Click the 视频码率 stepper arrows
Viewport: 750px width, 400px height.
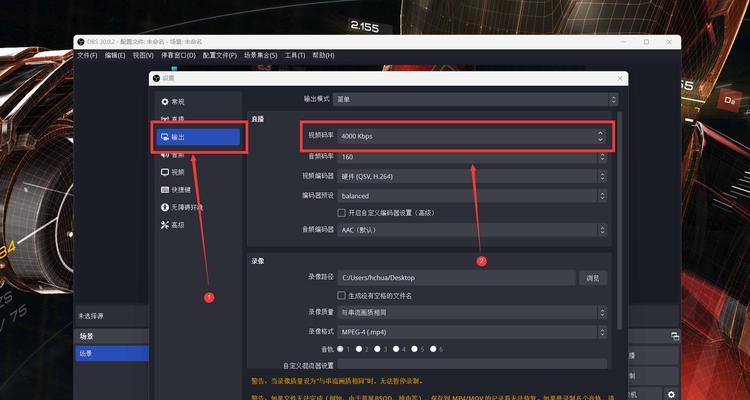(600, 136)
